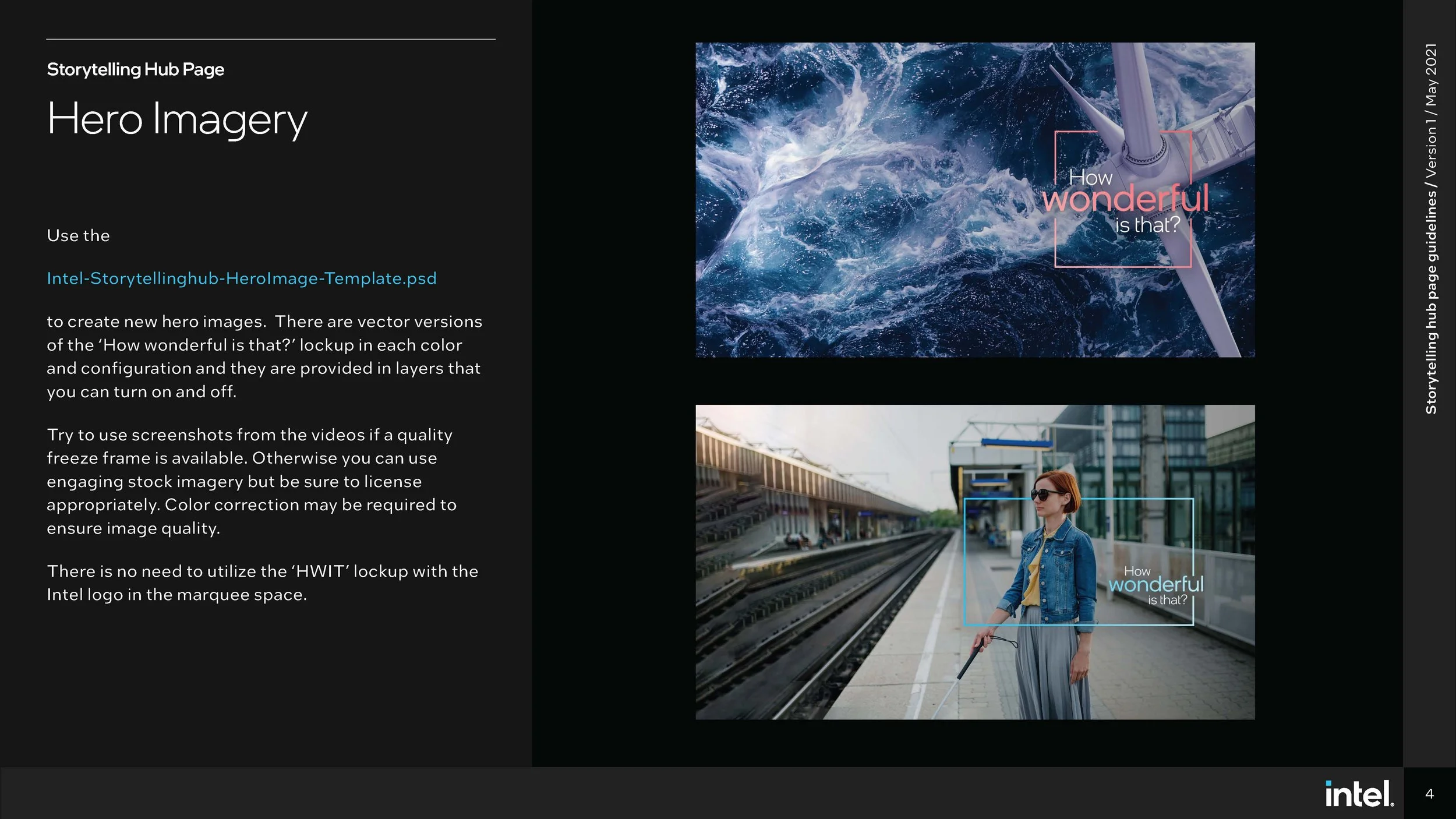The width and height of the screenshot is (1456, 819).
Task: Click the 'Version 1 / May 2021' vertical label
Action: (x=1431, y=111)
